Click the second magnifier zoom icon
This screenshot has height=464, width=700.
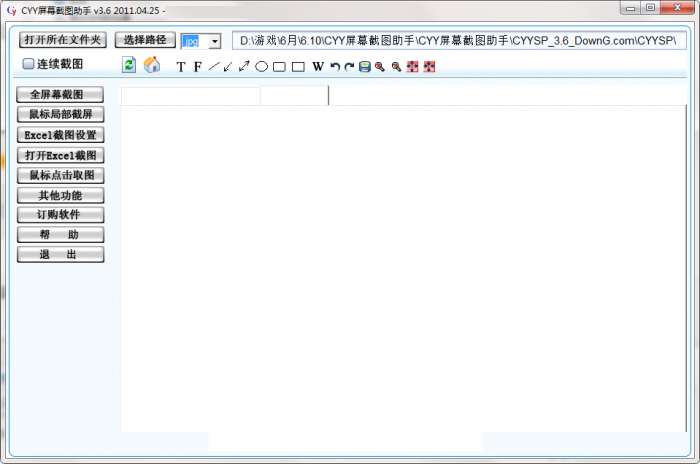pyautogui.click(x=396, y=67)
